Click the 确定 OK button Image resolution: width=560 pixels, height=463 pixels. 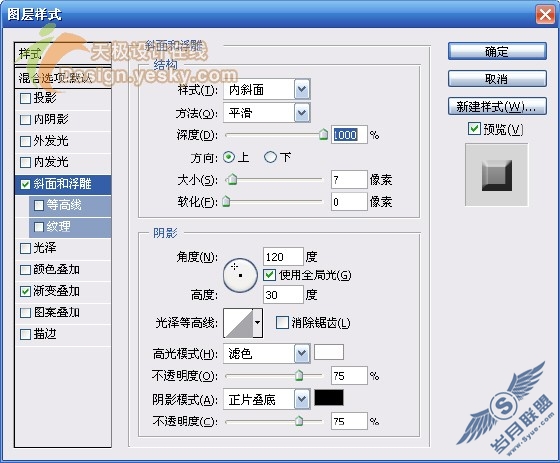click(497, 52)
